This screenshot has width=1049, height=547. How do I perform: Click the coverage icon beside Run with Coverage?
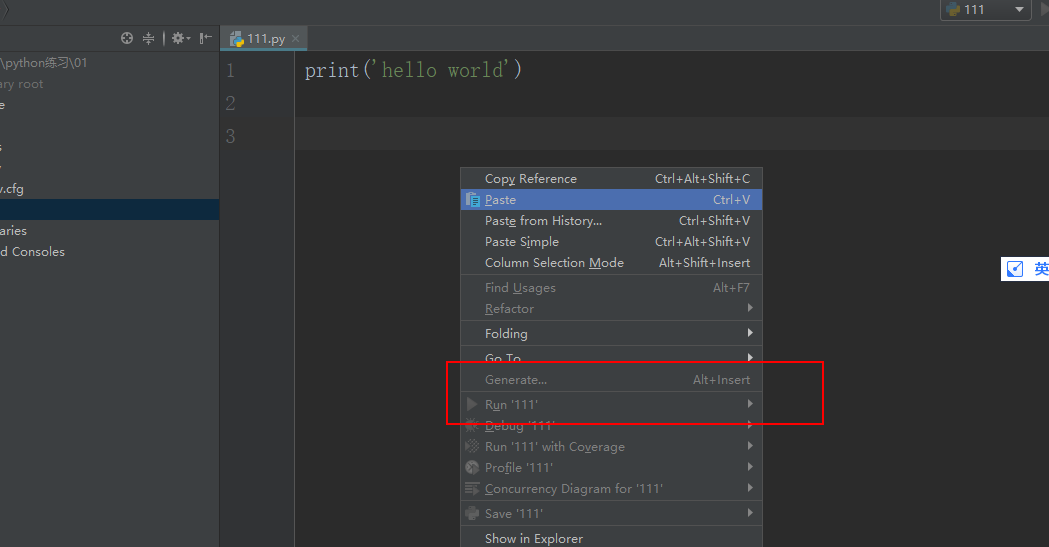[472, 446]
